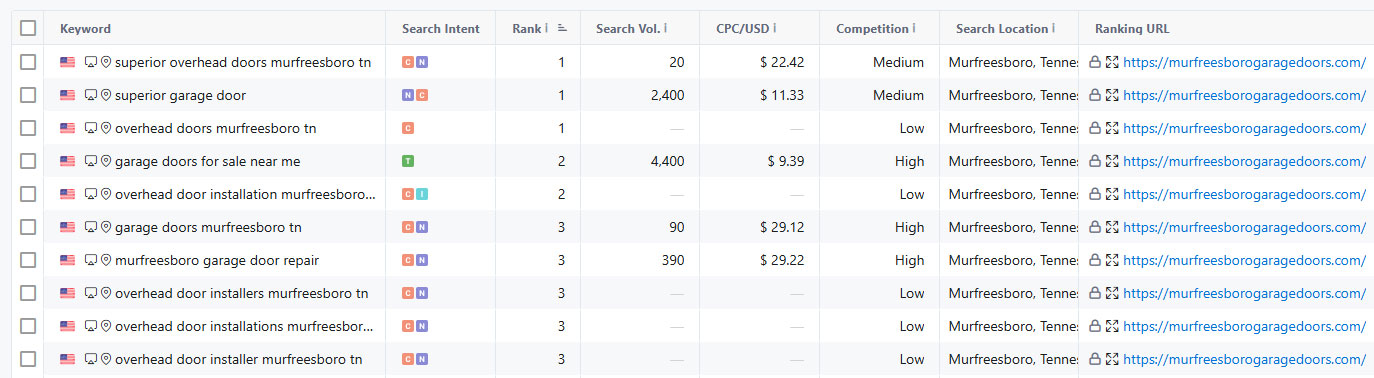Open the ranking URL in the 'superior garage door' row
1374x378 pixels.
pyautogui.click(x=1244, y=95)
